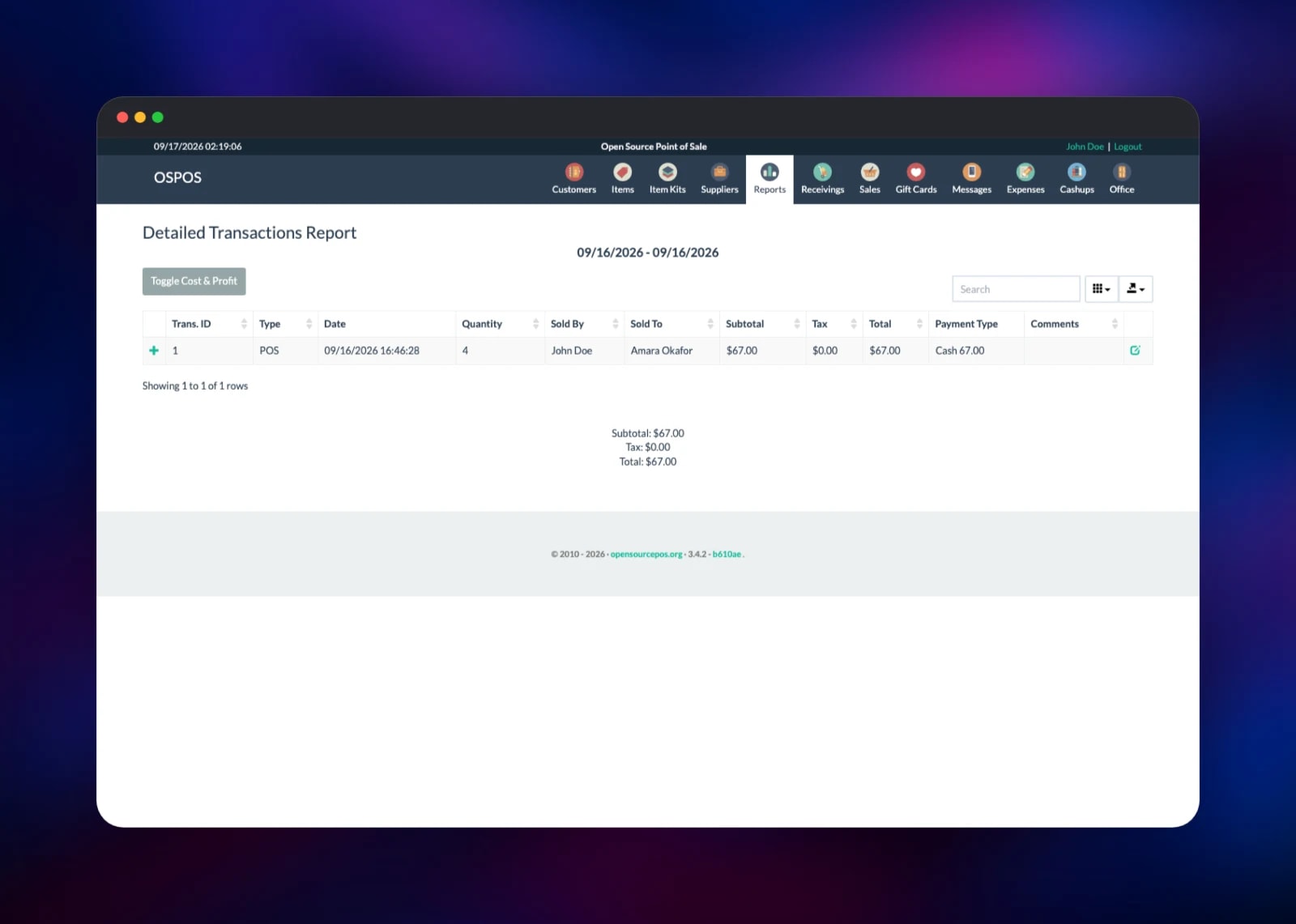Open the Reports module icon
The height and width of the screenshot is (924, 1296).
pyautogui.click(x=769, y=179)
